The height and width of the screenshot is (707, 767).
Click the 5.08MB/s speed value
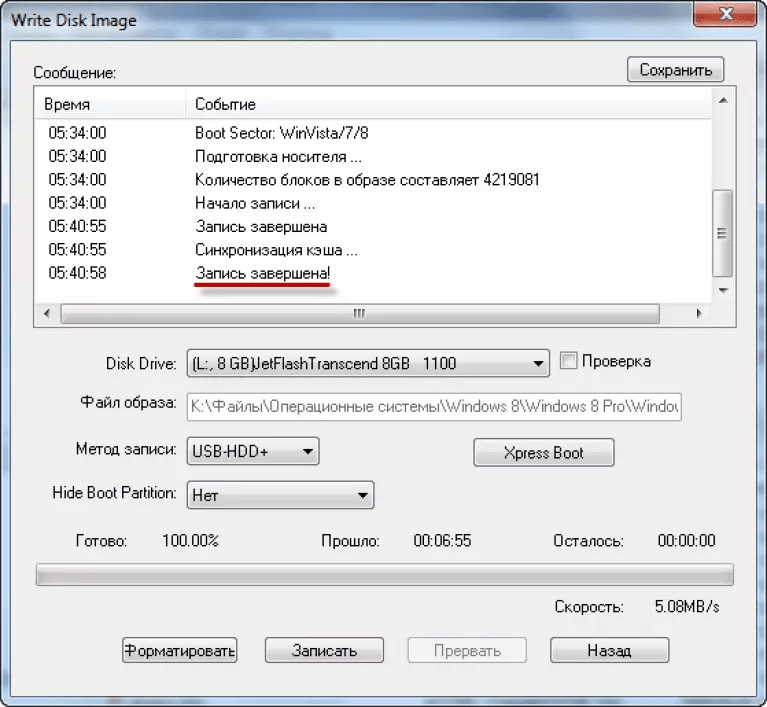[687, 607]
